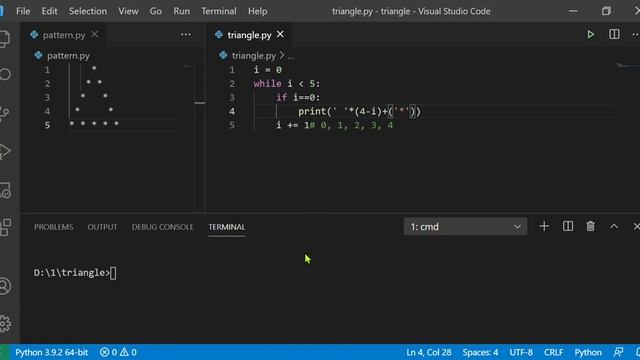
Task: Open the File menu
Action: click(23, 11)
